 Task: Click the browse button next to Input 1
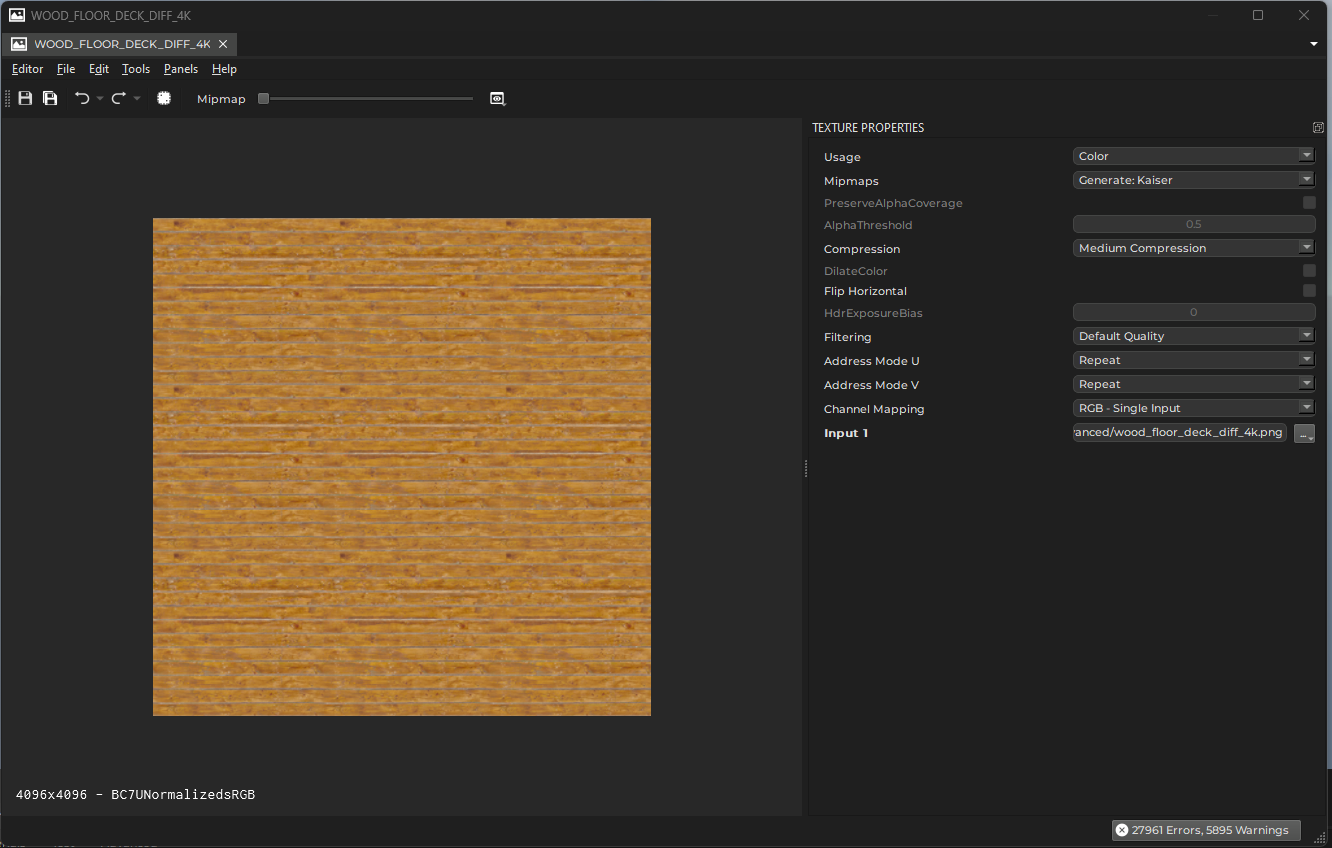[1304, 432]
